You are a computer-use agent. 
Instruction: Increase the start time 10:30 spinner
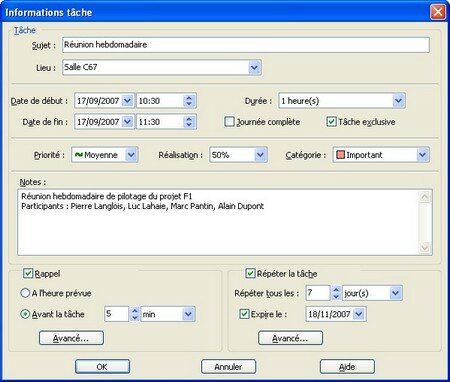pos(189,98)
